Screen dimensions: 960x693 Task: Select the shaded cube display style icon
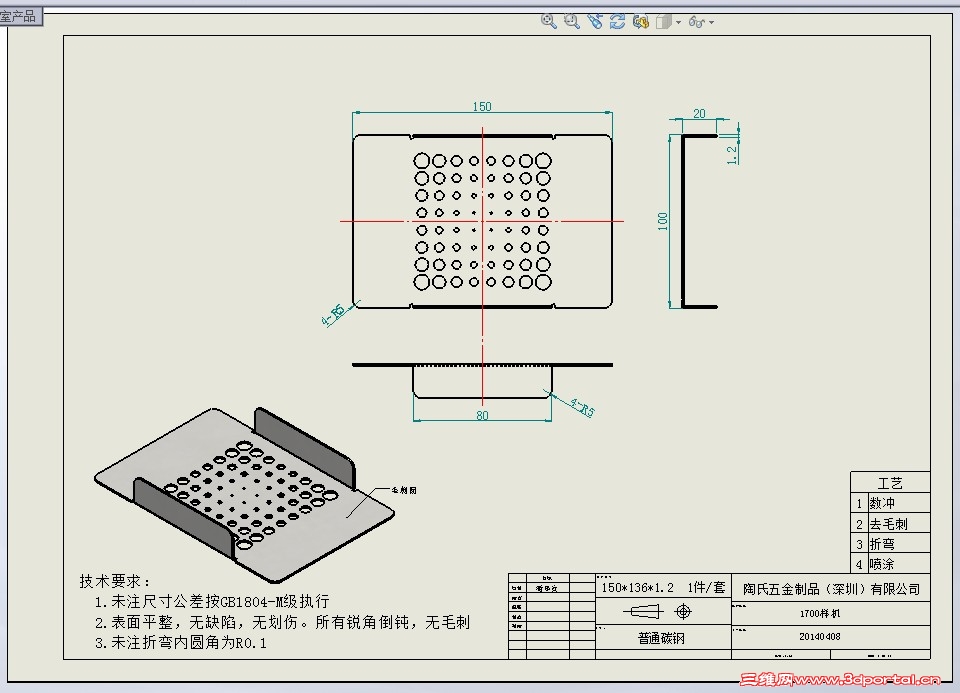(x=663, y=21)
